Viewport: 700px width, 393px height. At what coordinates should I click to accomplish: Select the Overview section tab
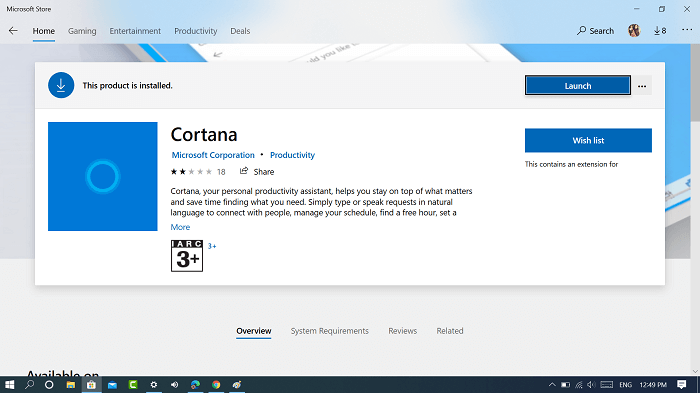click(254, 331)
